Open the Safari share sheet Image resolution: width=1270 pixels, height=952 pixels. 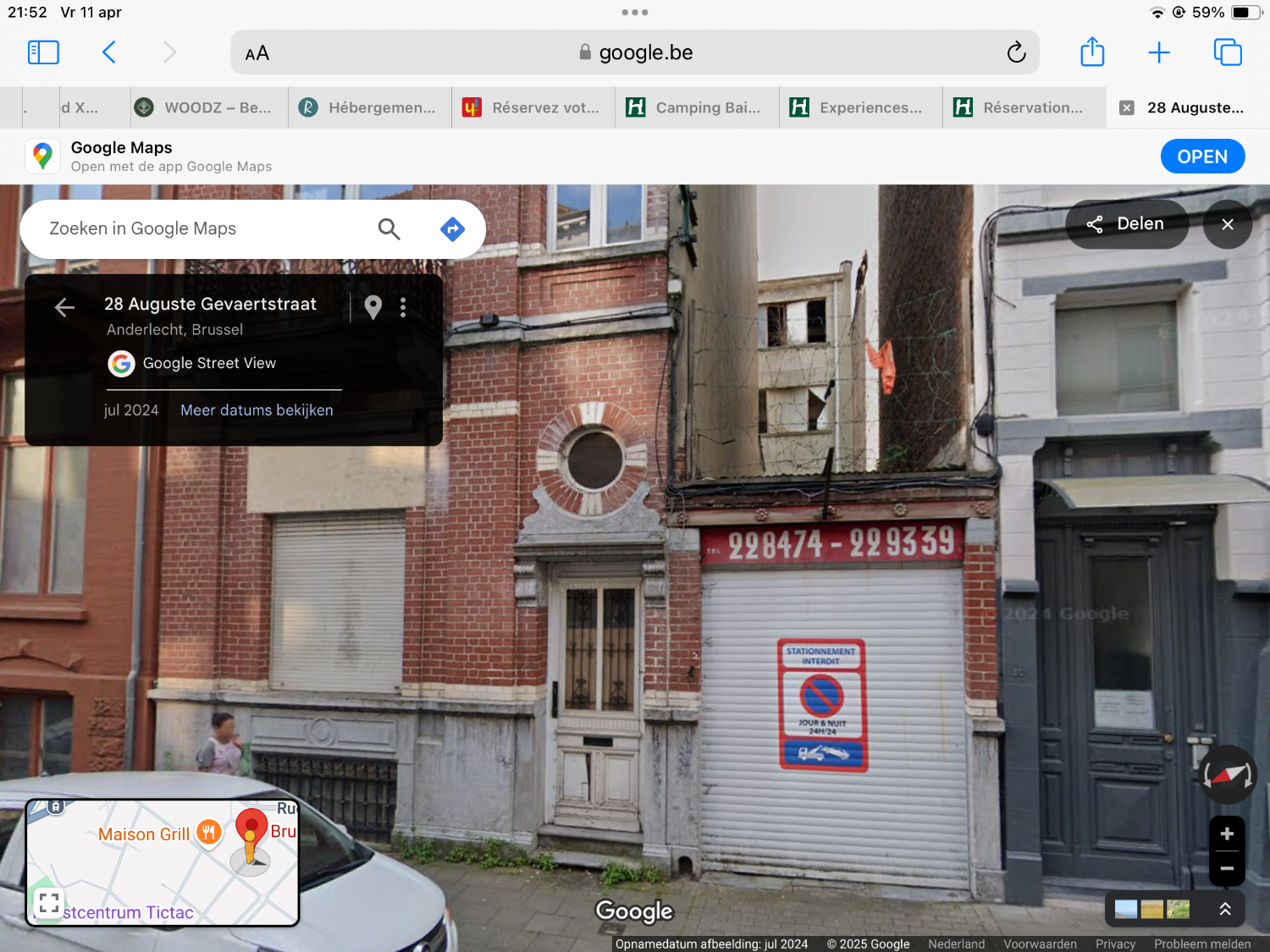1092,52
